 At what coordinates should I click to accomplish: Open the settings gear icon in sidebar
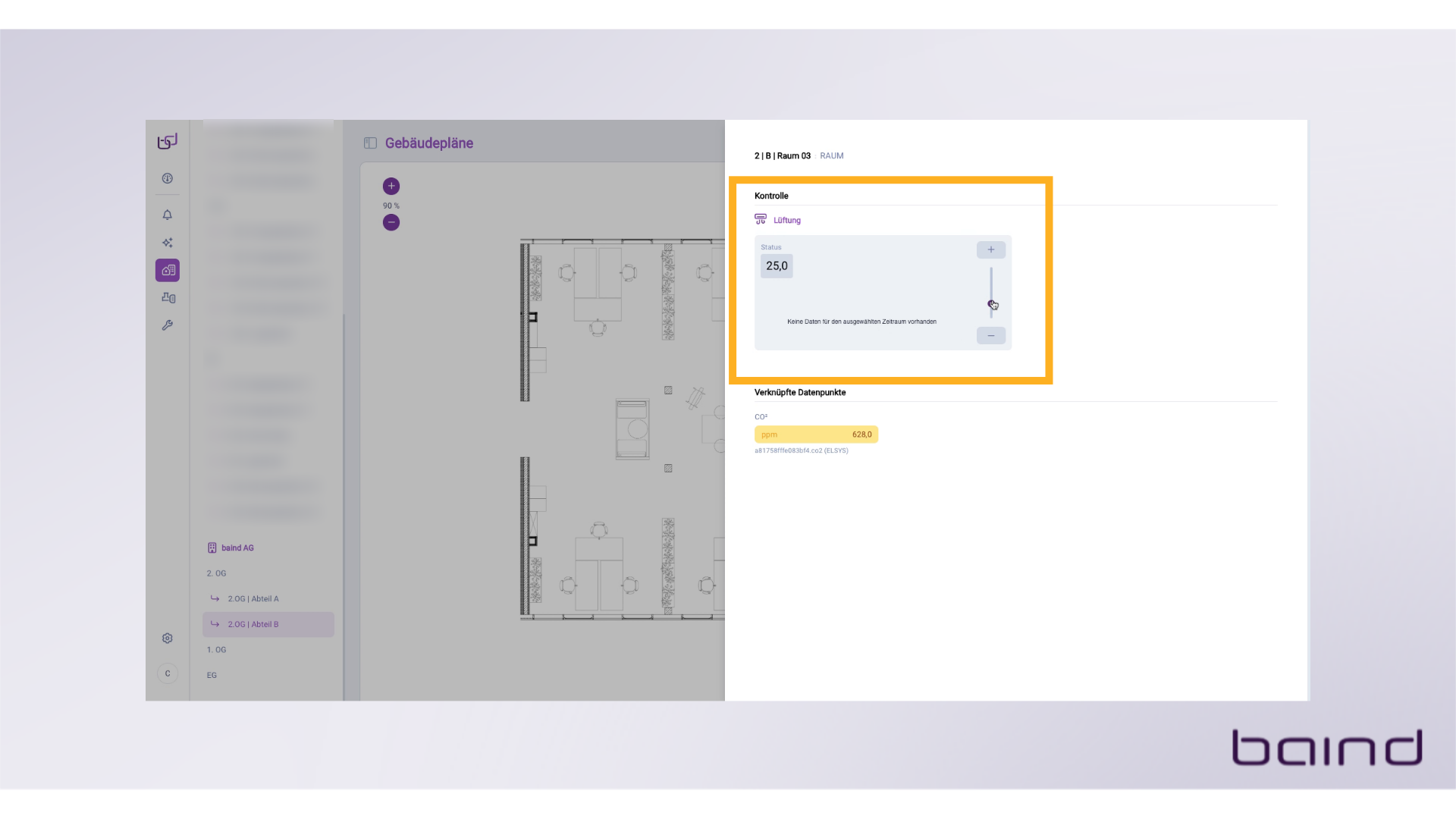[168, 639]
